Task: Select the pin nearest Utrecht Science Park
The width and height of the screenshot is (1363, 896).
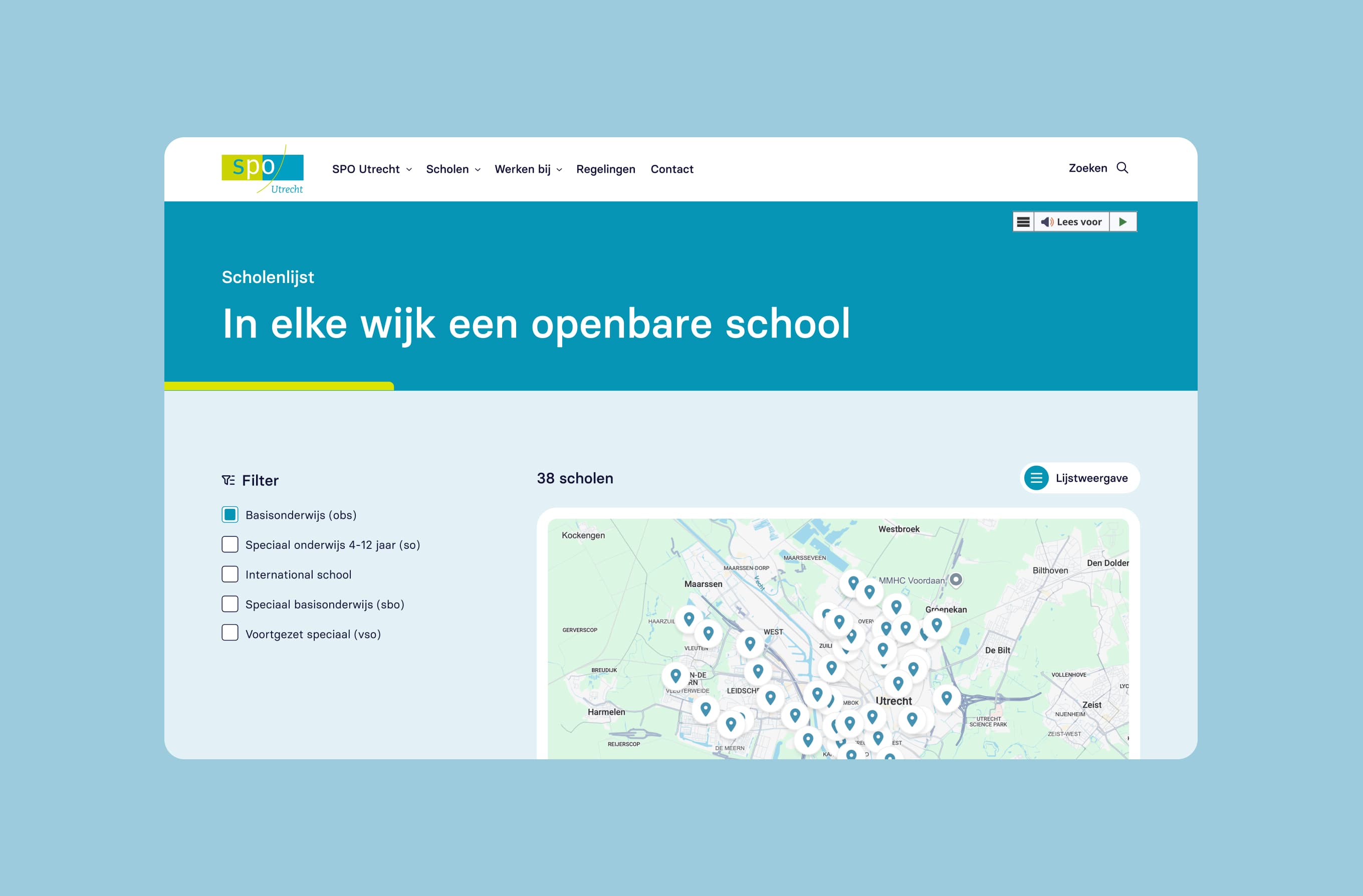Action: [x=947, y=699]
